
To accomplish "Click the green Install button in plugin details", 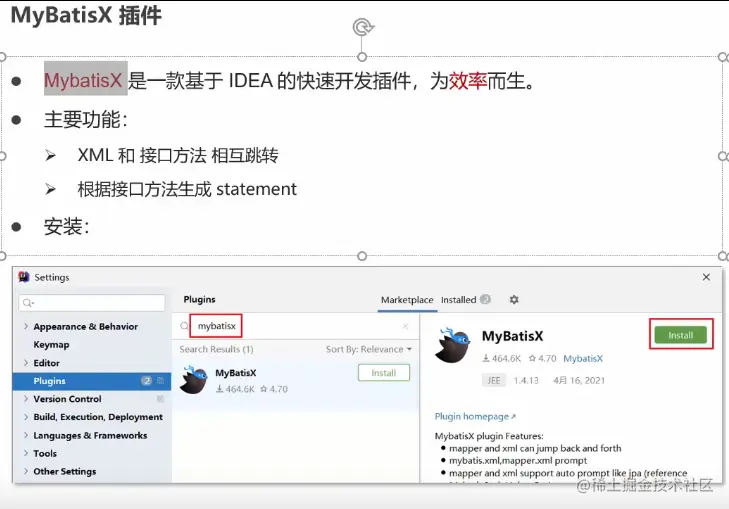I will point(681,335).
